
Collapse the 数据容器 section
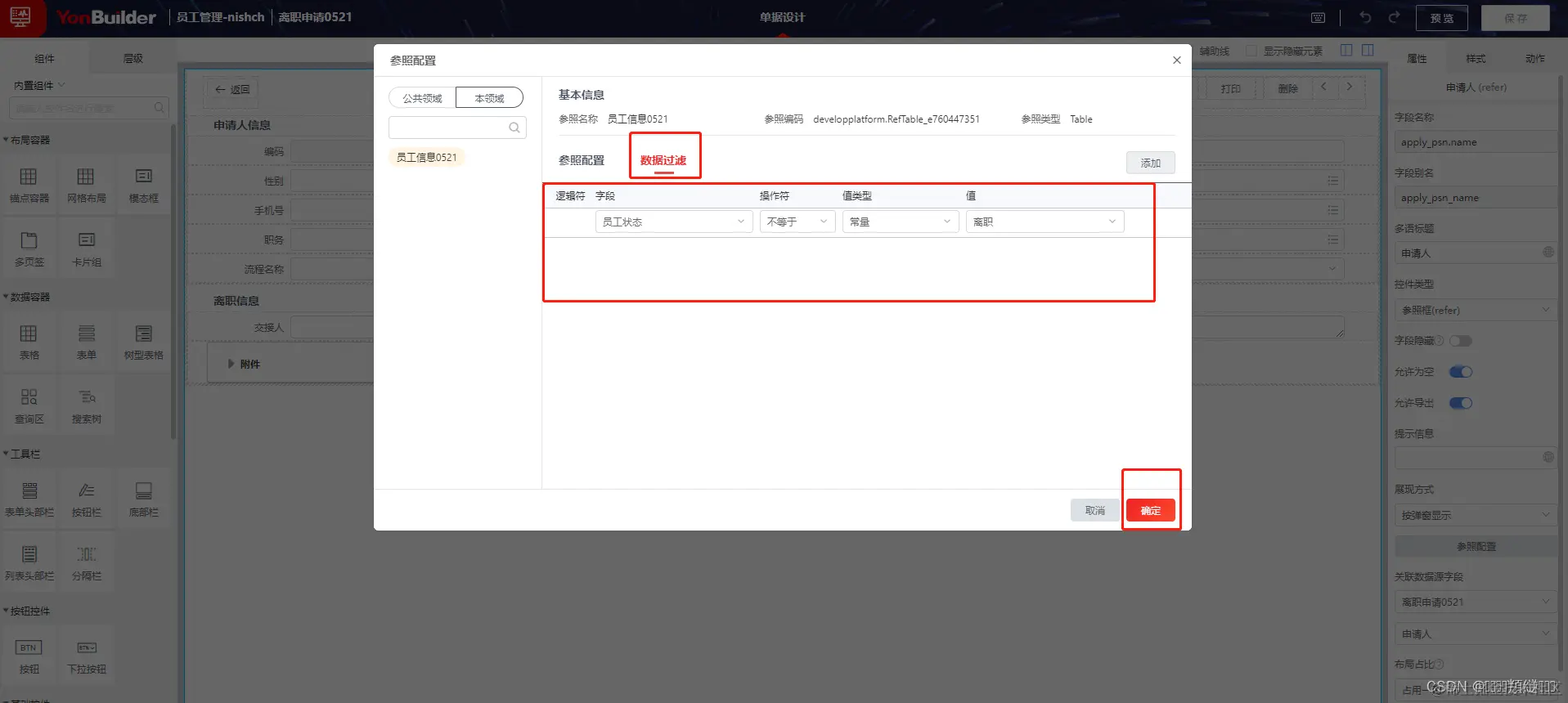pyautogui.click(x=27, y=297)
